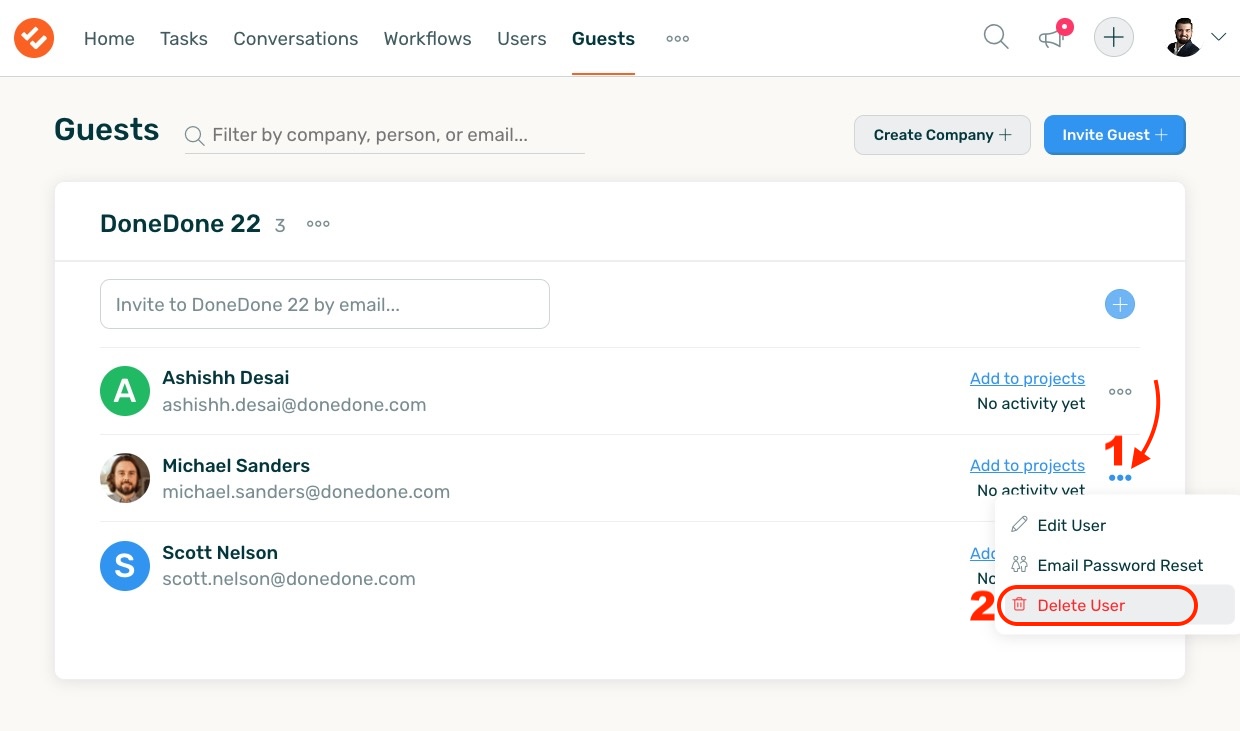Switch to Conversations tab
The width and height of the screenshot is (1240, 731).
pos(296,39)
